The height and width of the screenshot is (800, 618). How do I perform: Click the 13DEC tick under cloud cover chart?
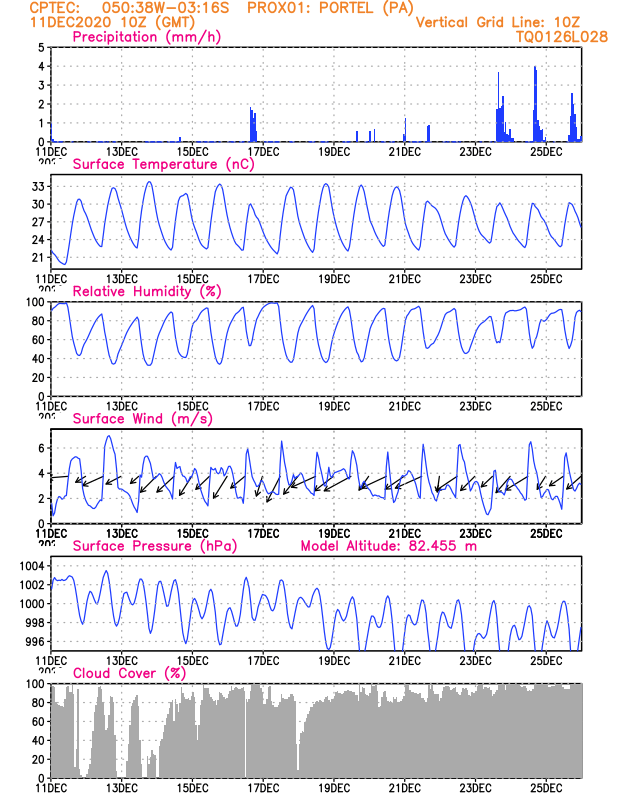(122, 788)
